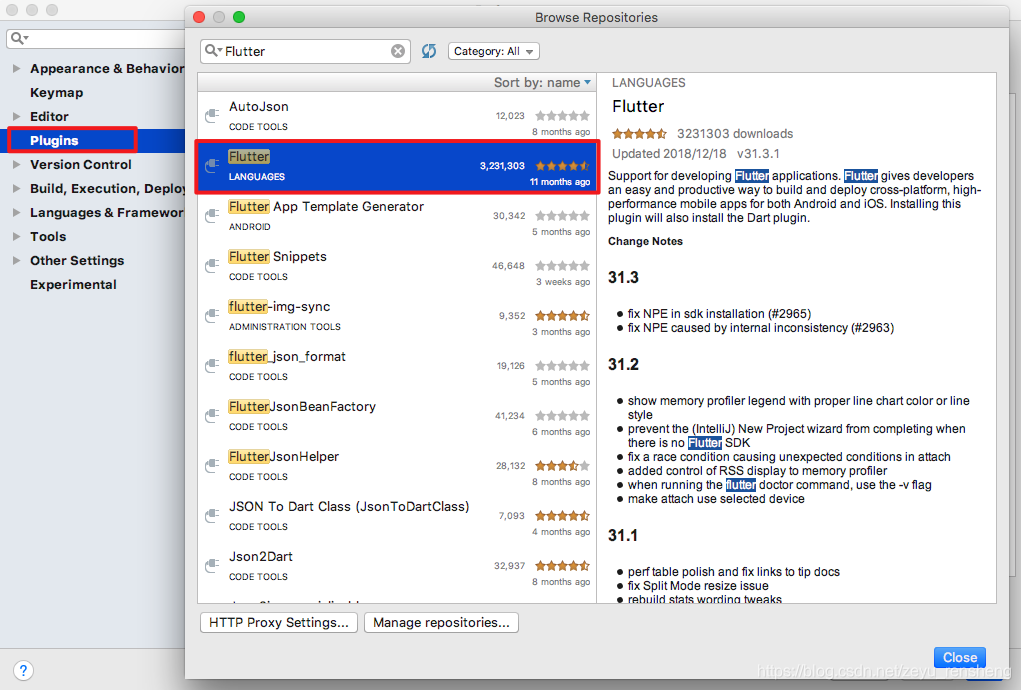Select the Json2Dart plugin
Screen dimensions: 1021x690
[x=397, y=566]
